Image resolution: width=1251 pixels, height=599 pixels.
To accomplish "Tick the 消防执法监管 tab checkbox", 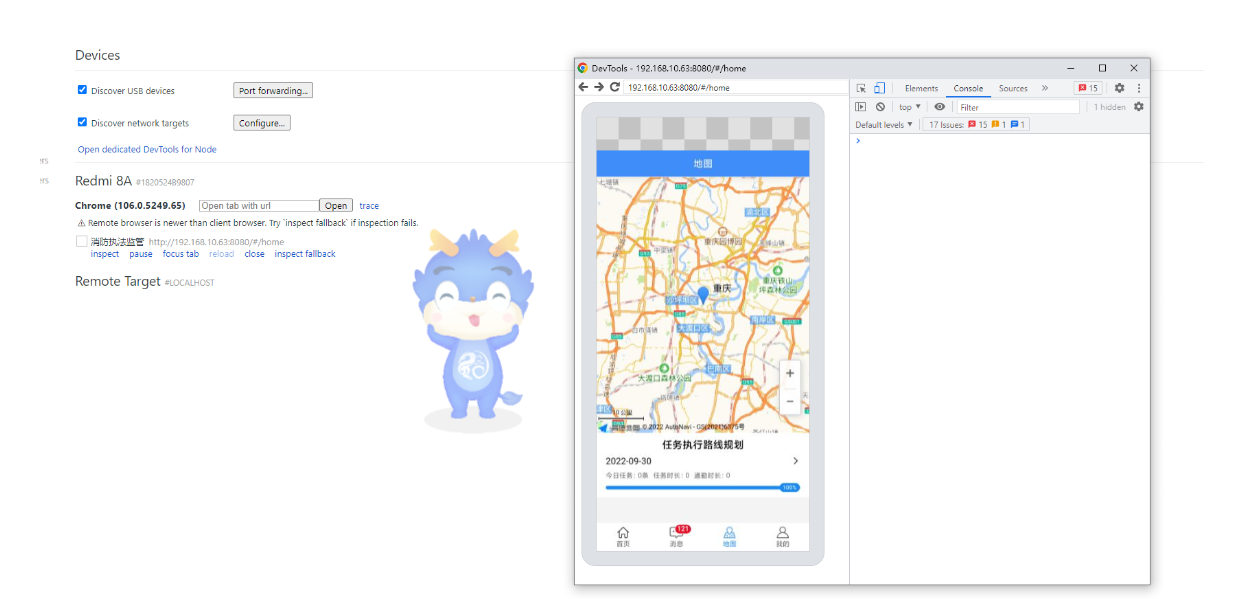I will (81, 241).
